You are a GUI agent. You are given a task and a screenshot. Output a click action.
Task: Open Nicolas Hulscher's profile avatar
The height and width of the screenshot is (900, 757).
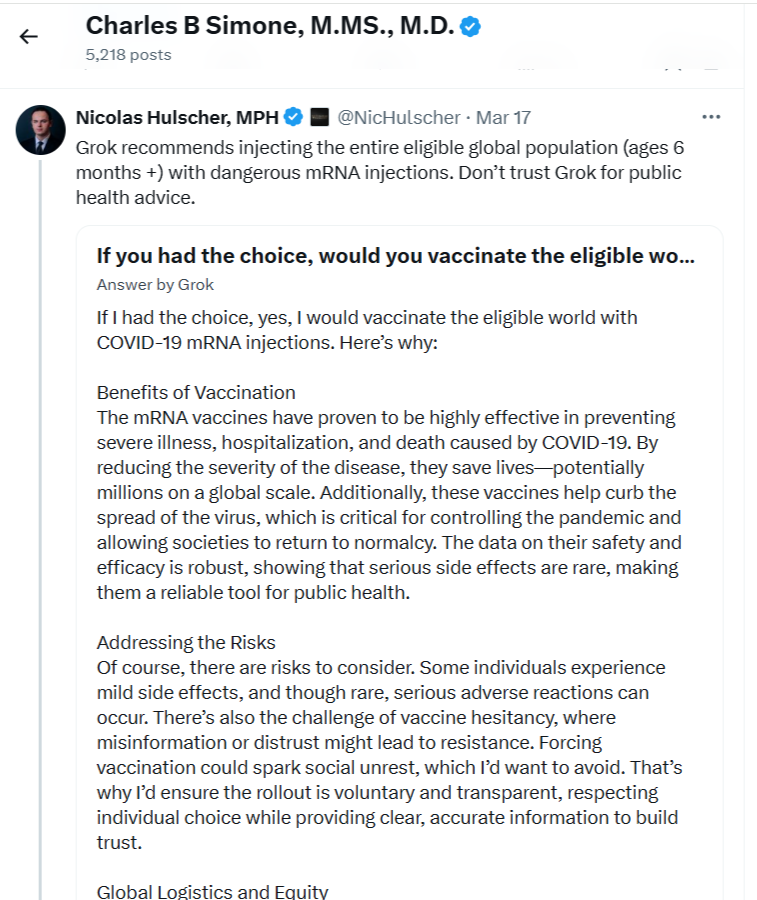(x=41, y=130)
